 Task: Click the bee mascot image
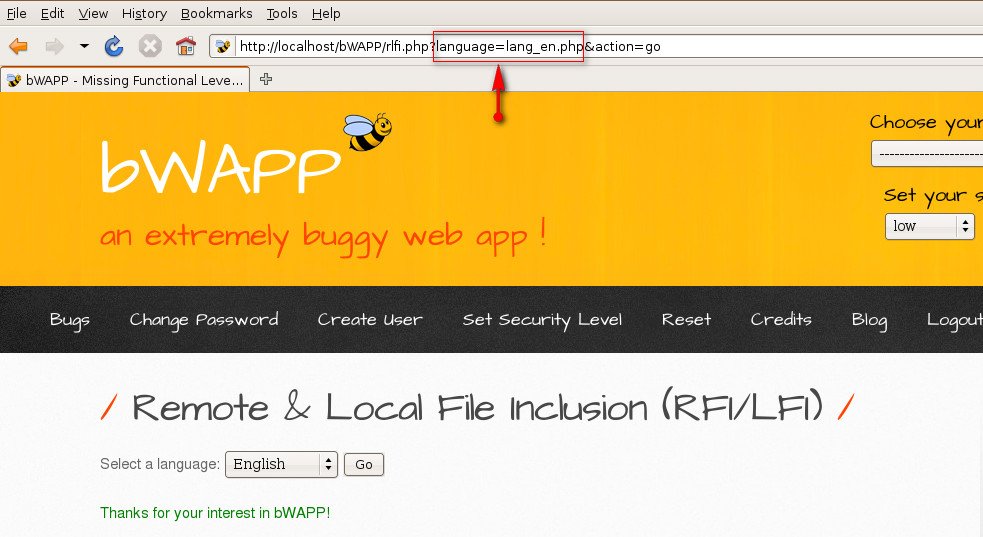click(367, 132)
